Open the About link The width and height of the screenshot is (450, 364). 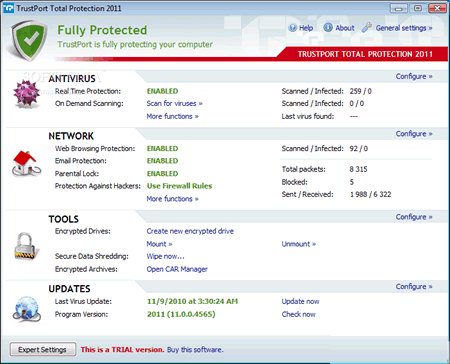pyautogui.click(x=345, y=28)
